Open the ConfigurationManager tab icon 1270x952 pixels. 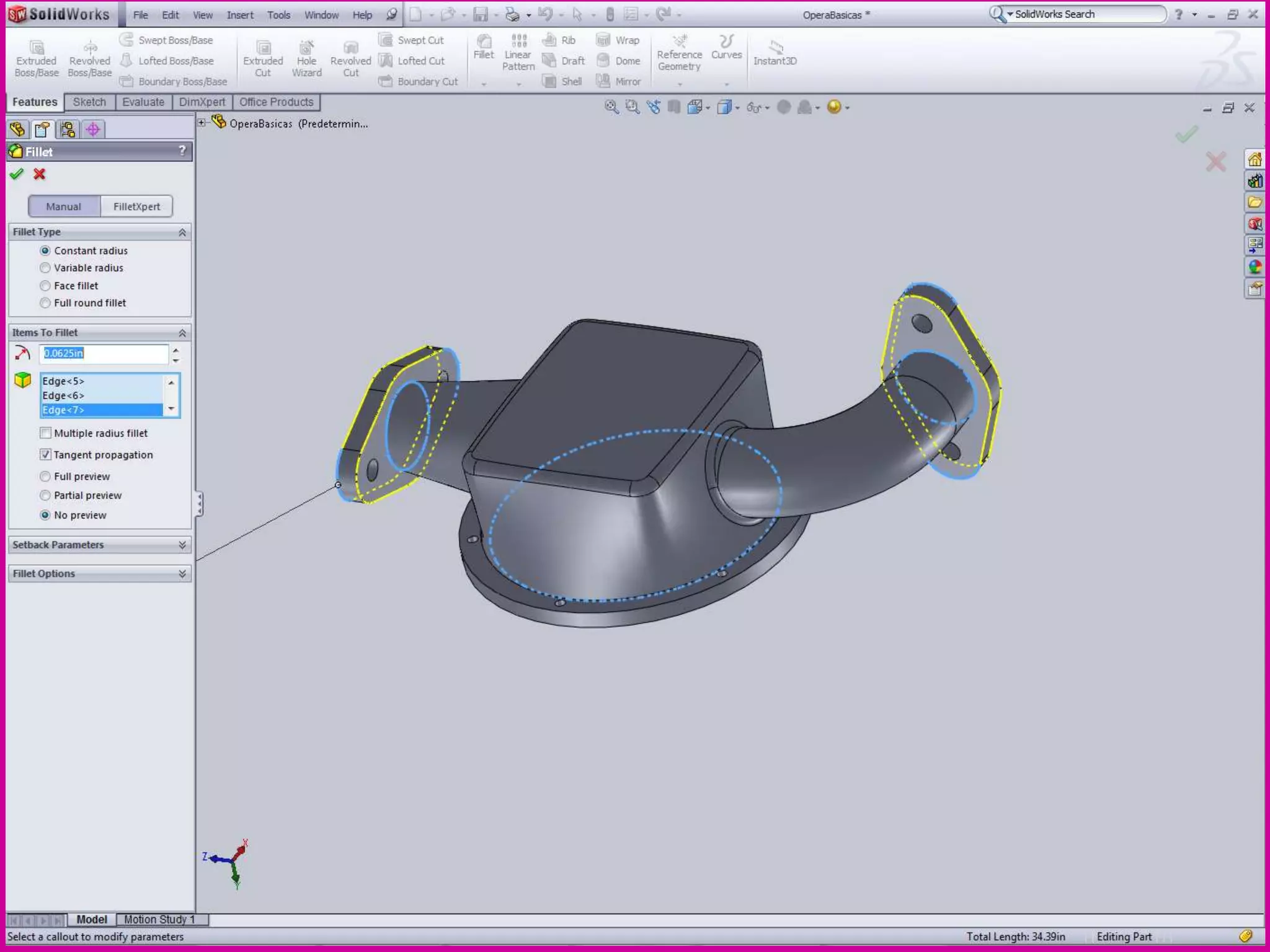click(x=68, y=129)
